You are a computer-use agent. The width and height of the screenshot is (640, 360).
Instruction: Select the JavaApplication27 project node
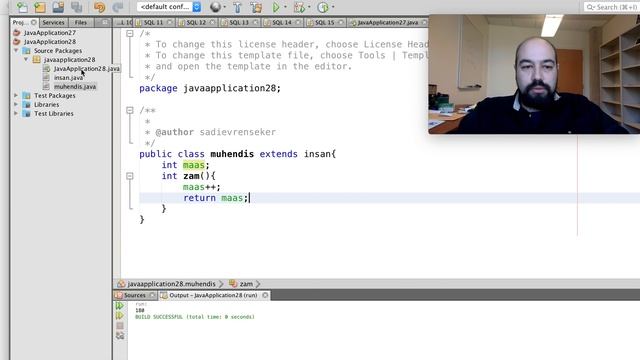coord(49,33)
